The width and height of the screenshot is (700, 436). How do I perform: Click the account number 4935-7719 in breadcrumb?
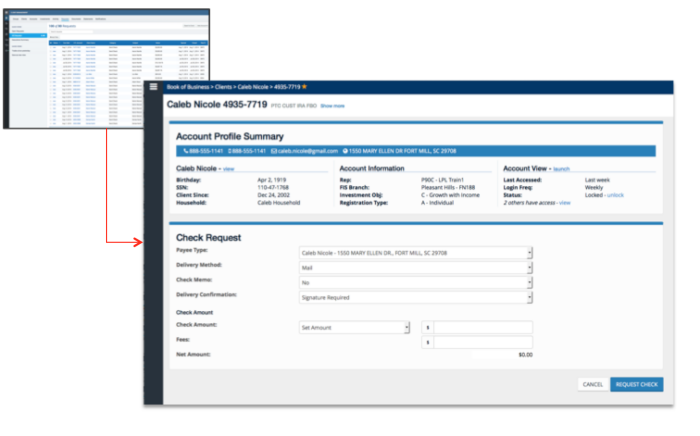click(287, 87)
